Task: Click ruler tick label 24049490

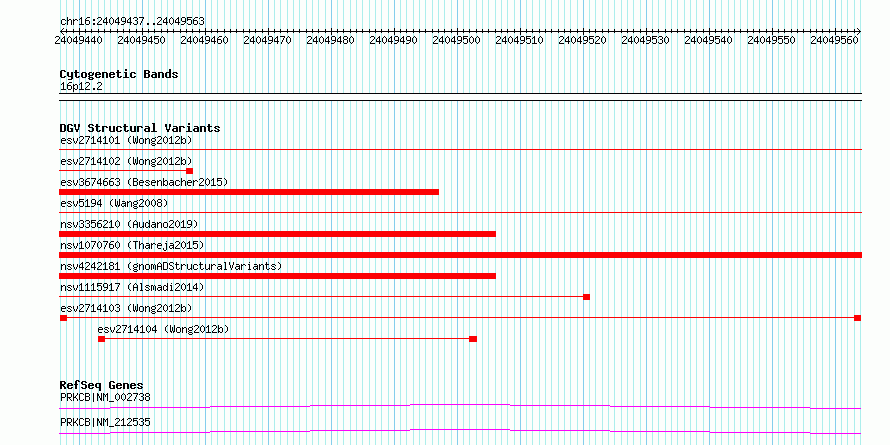Action: pyautogui.click(x=393, y=40)
